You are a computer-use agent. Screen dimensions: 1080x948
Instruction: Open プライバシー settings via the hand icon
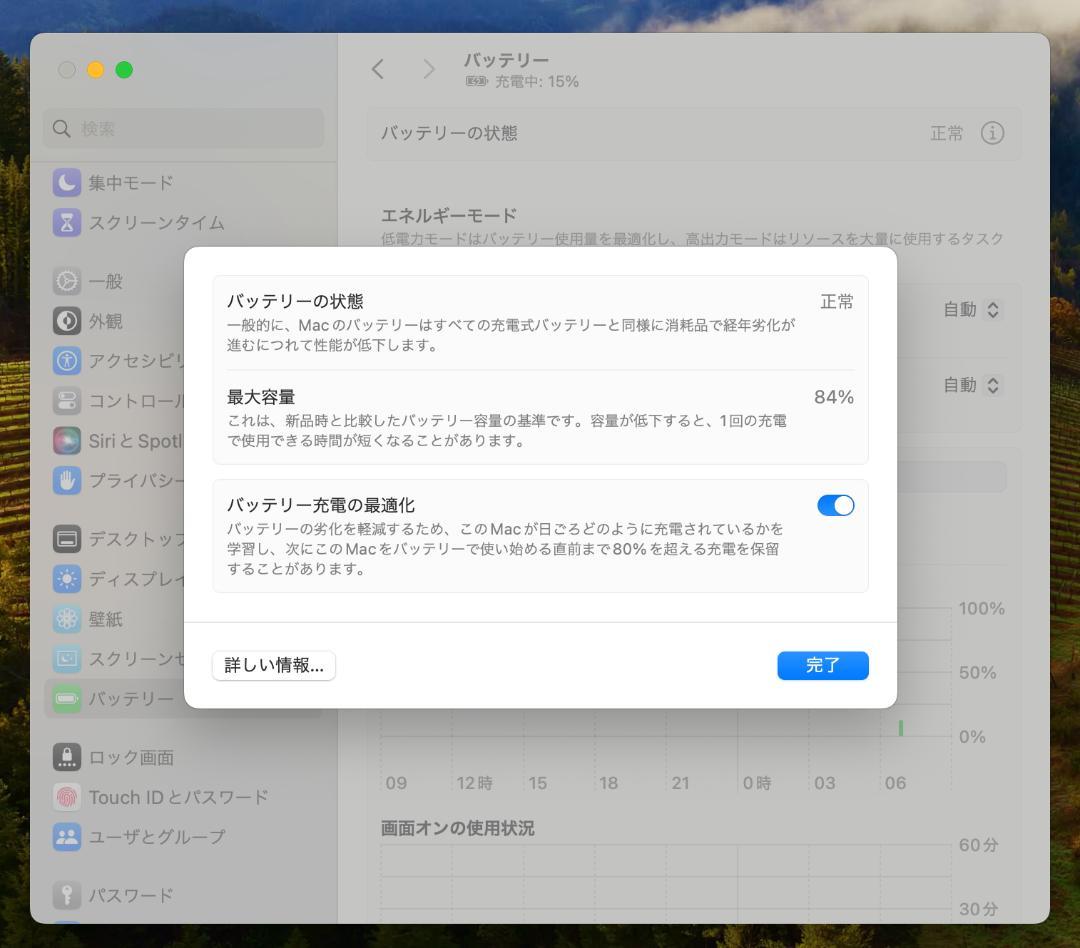(x=66, y=481)
